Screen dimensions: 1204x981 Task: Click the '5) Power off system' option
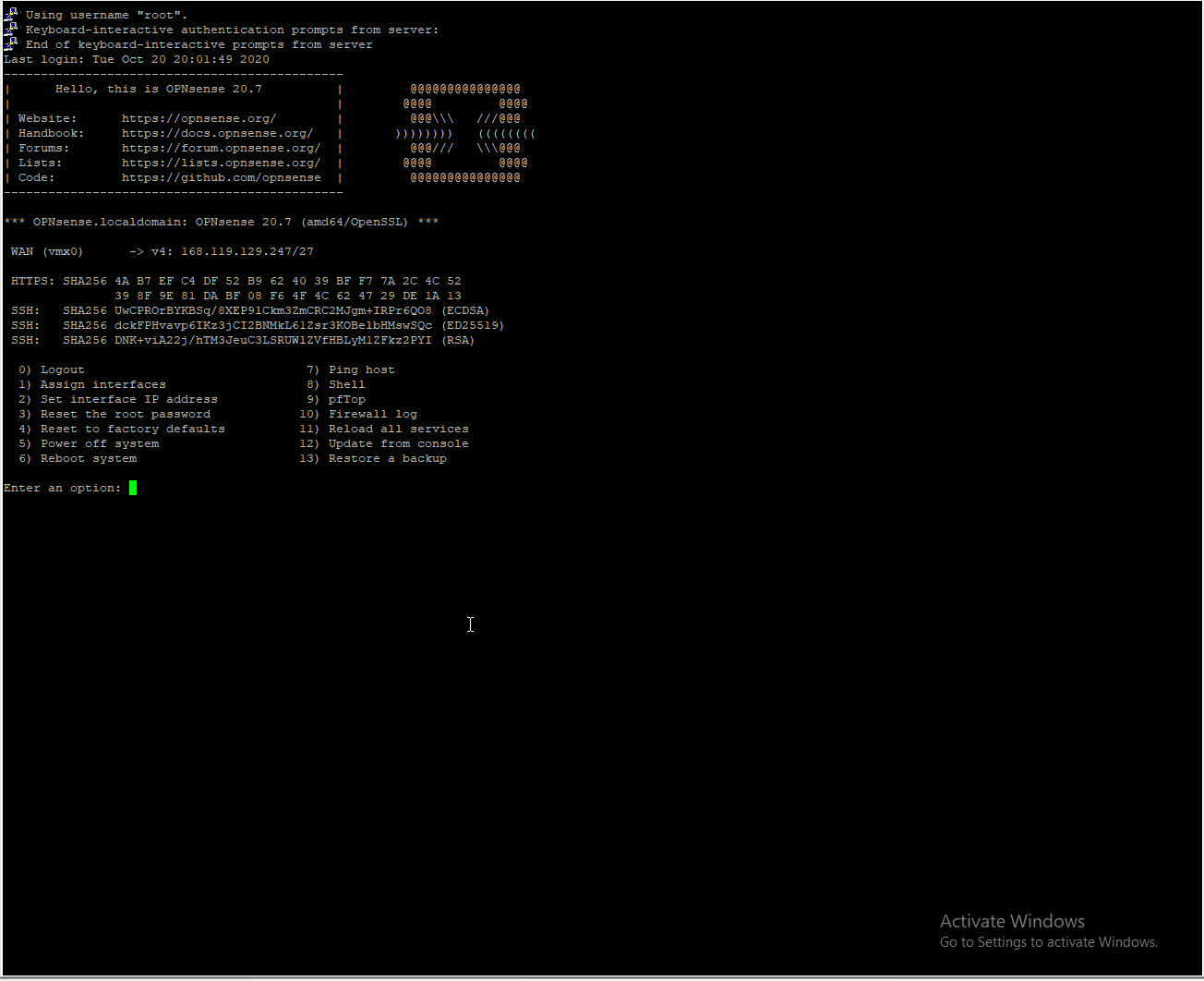tap(89, 443)
